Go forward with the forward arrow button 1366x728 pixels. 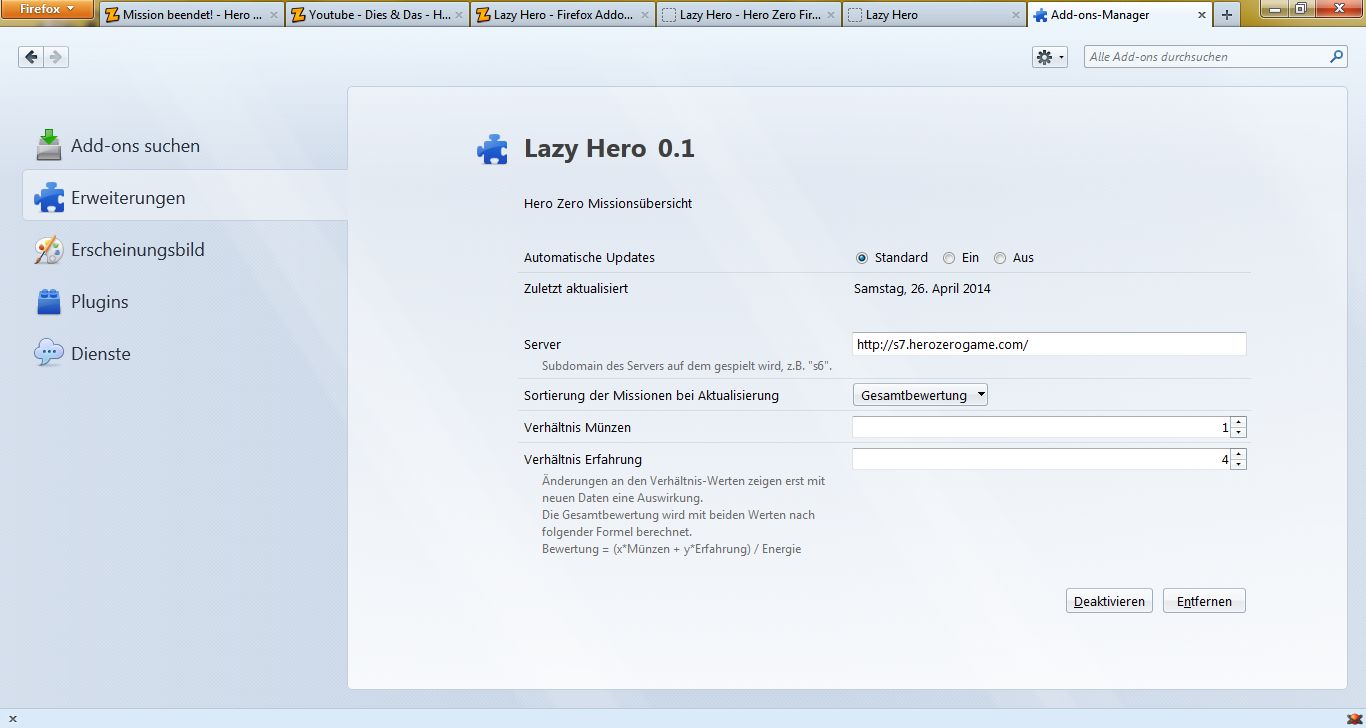click(x=56, y=57)
